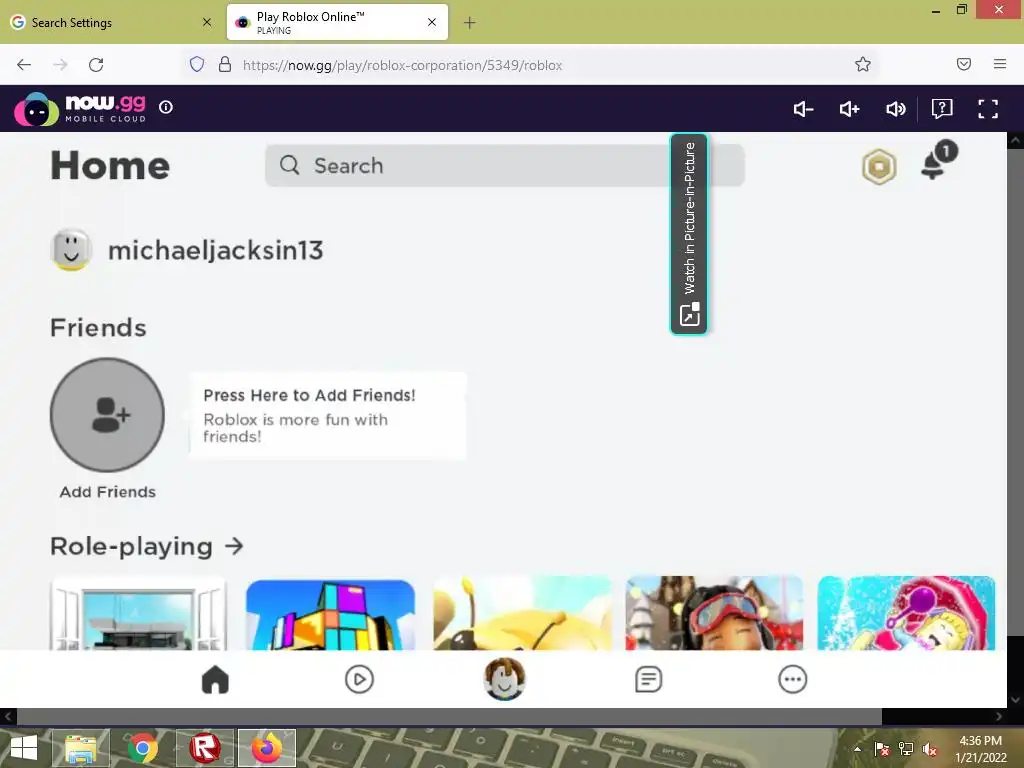Screen dimensions: 1024x768
Task: Open Google Chrome from the taskbar
Action: 143,748
